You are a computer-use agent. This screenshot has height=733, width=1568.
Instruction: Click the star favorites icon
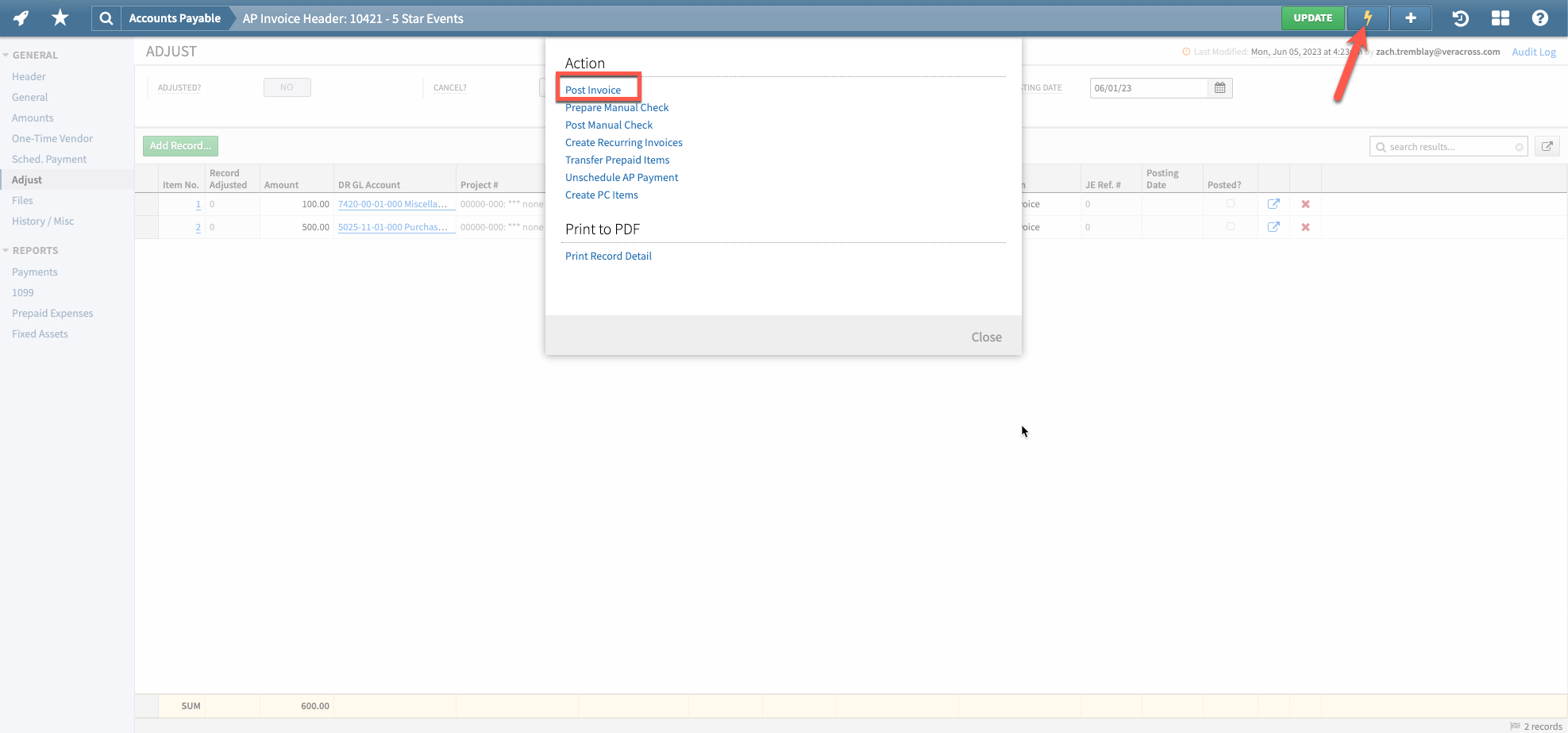pyautogui.click(x=60, y=17)
